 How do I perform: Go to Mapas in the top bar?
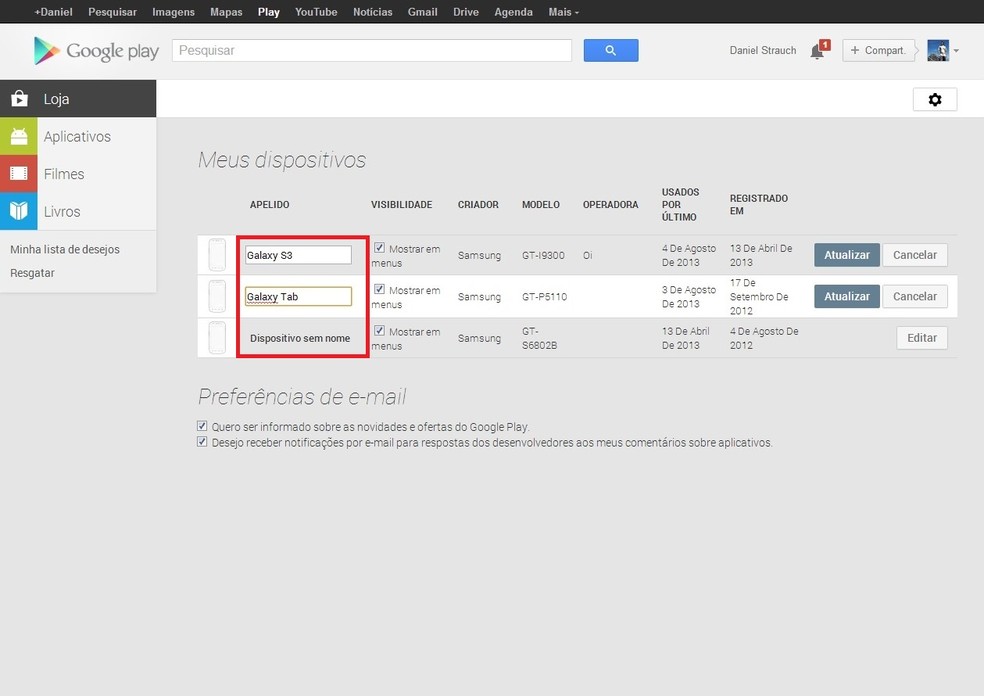pyautogui.click(x=226, y=12)
